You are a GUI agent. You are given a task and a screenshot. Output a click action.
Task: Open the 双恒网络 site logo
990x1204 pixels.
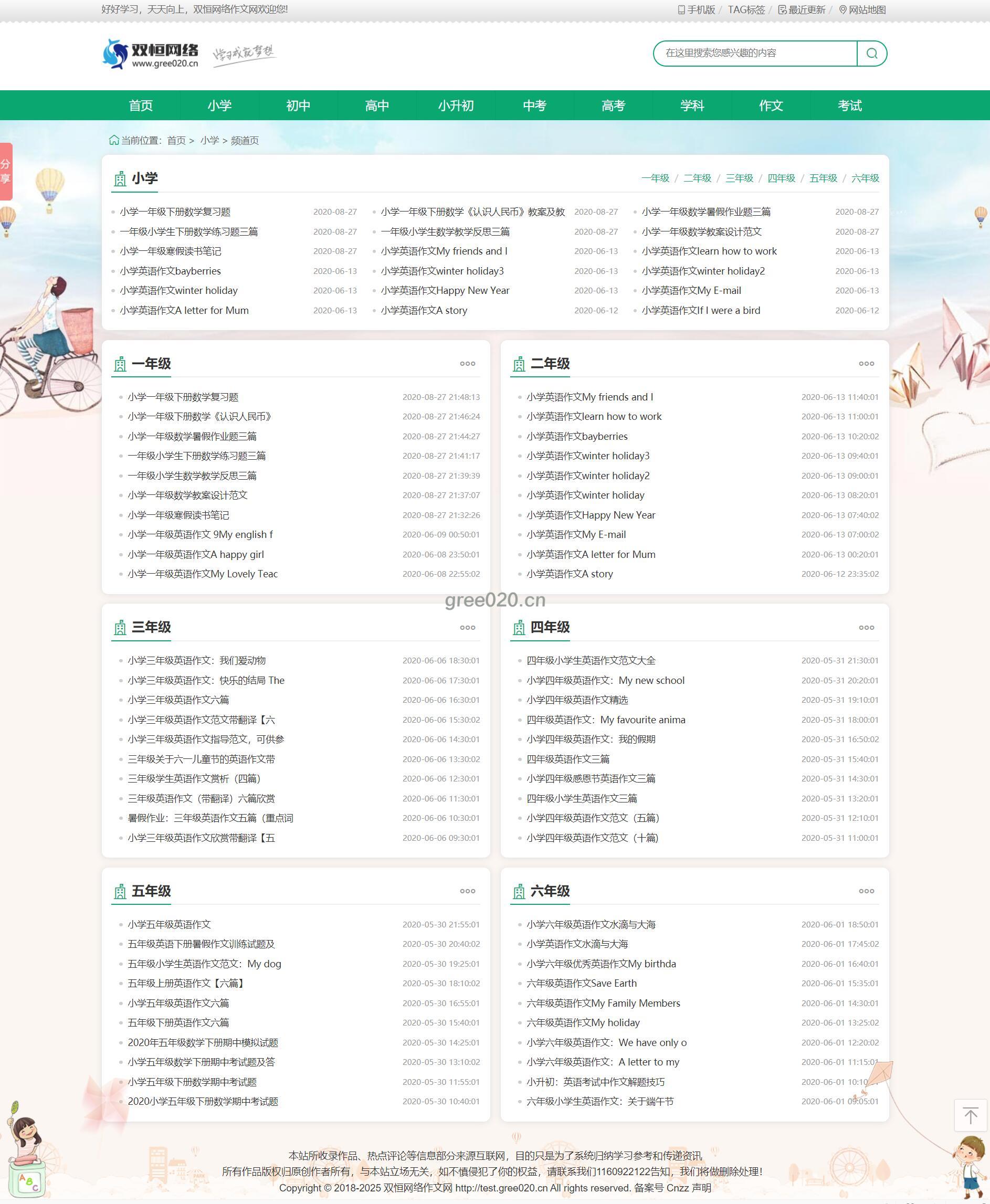151,55
